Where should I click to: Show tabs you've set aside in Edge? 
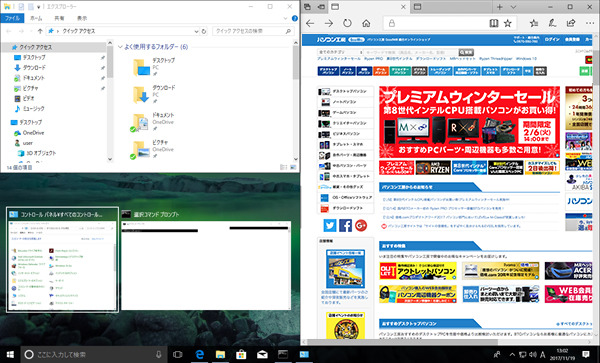[x=307, y=7]
